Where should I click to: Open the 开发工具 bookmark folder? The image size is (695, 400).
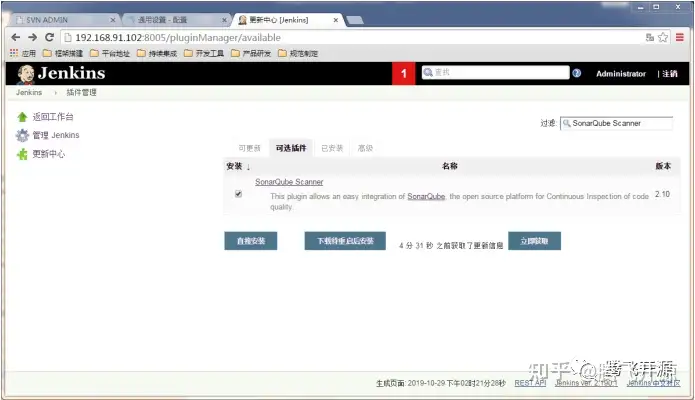pyautogui.click(x=204, y=53)
